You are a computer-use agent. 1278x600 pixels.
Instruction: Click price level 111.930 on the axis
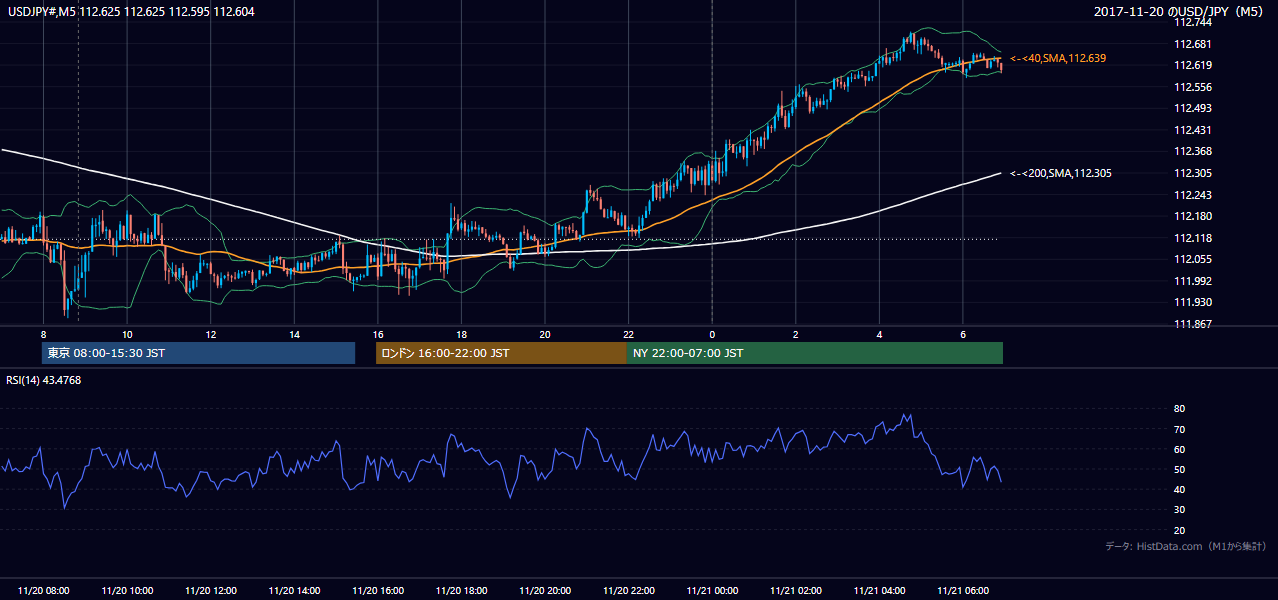1194,302
